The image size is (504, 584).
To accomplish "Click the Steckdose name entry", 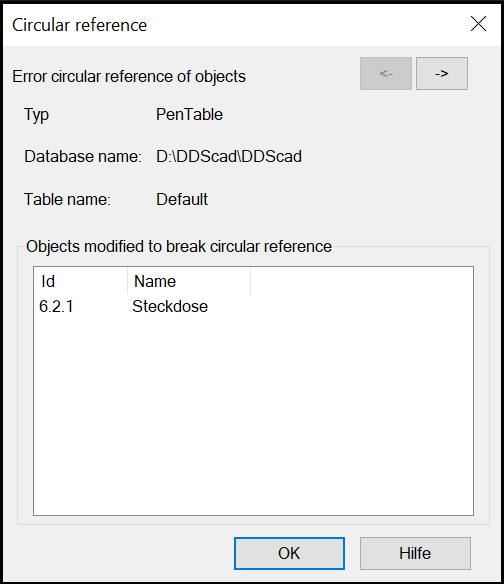I will 170,307.
